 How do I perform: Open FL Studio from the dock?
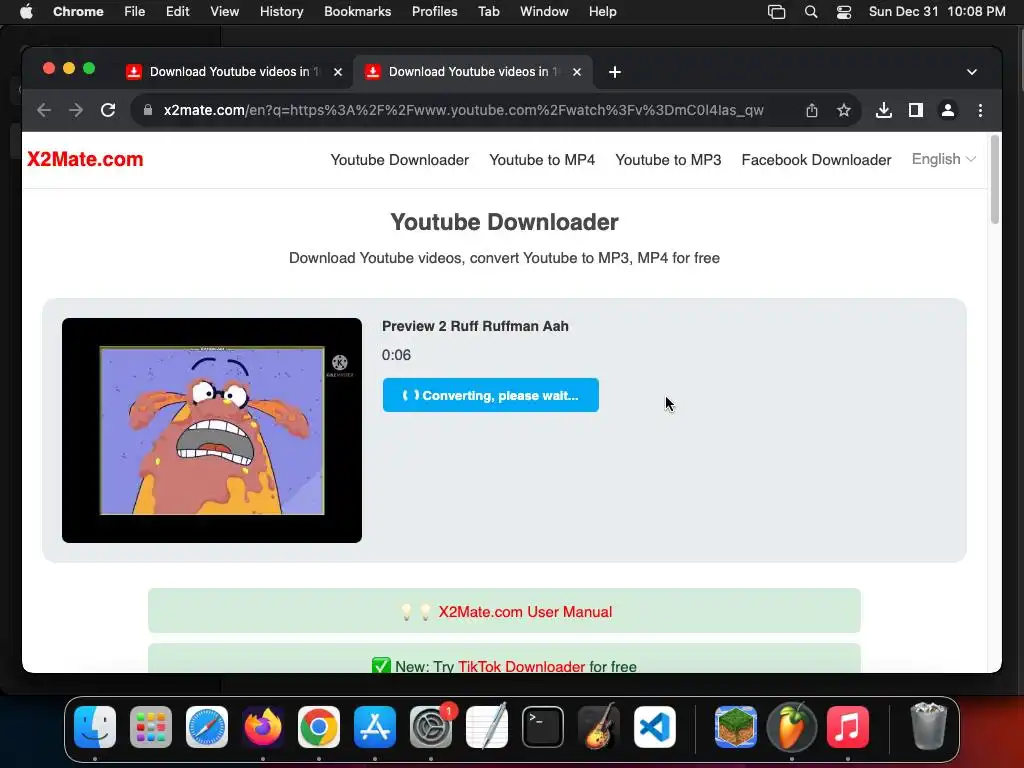point(792,726)
